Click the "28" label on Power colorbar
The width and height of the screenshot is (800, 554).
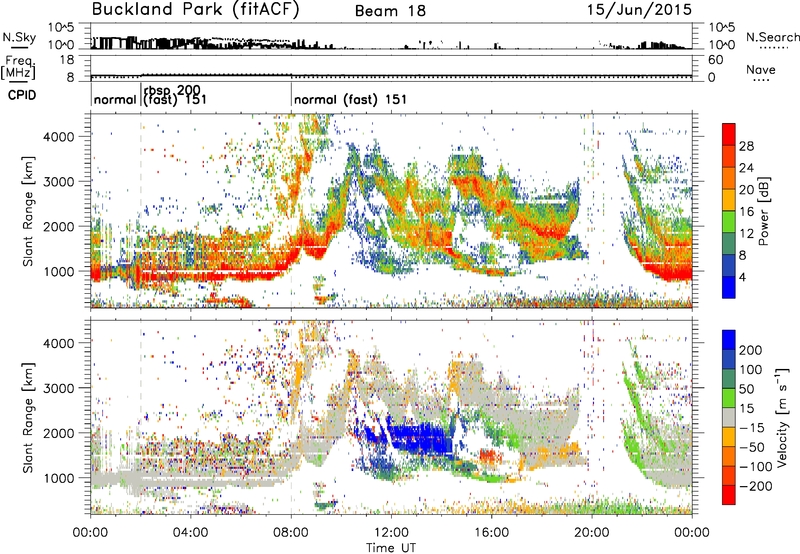[746, 146]
